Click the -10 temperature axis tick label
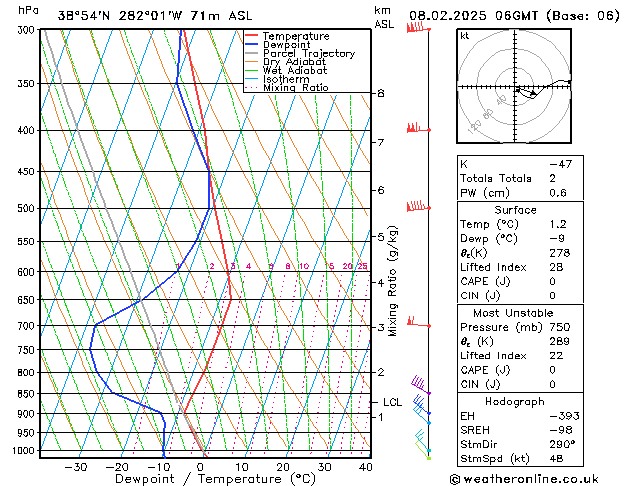The width and height of the screenshot is (629, 486). [159, 467]
